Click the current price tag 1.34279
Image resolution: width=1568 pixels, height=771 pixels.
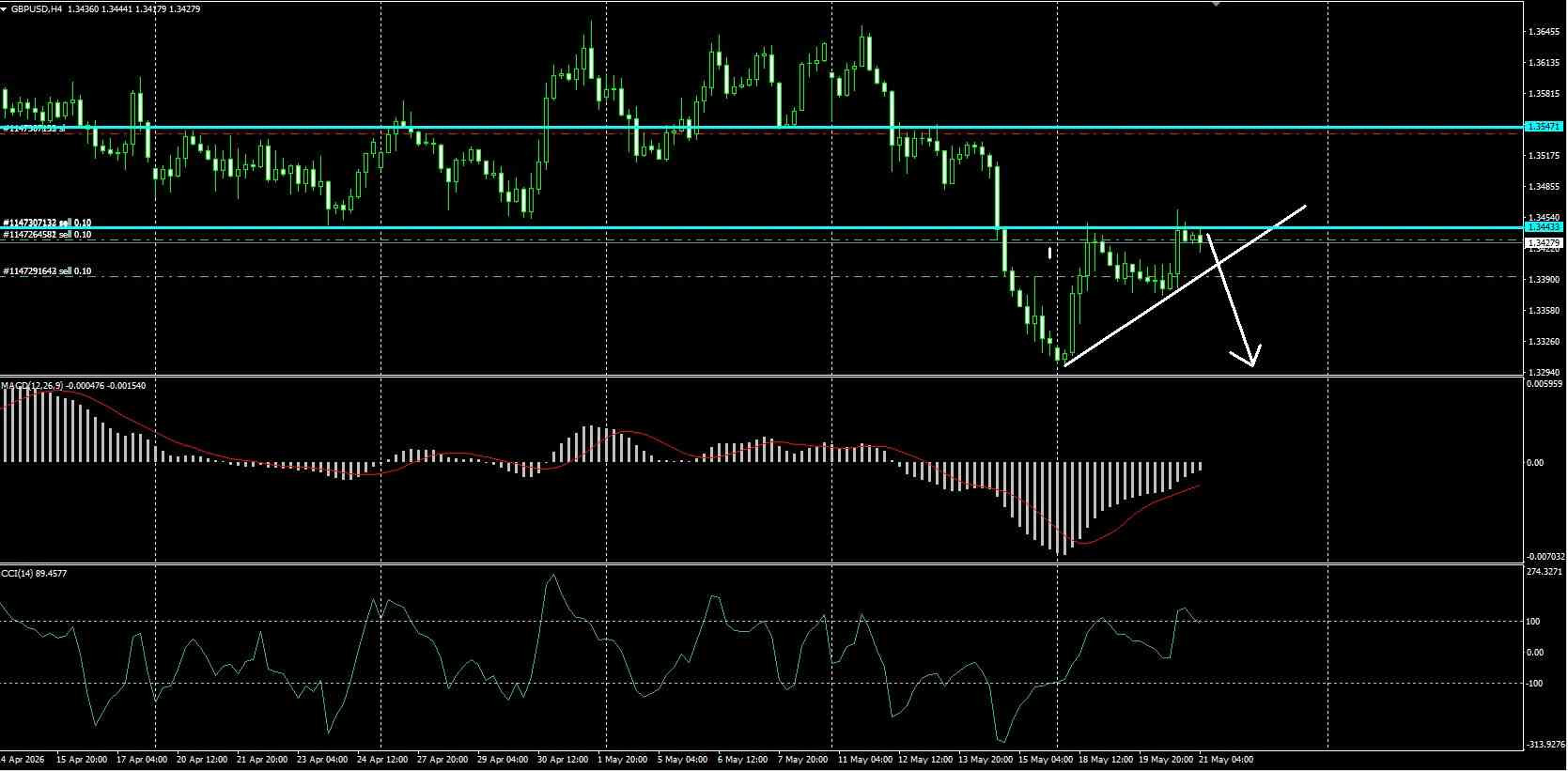point(1545,243)
